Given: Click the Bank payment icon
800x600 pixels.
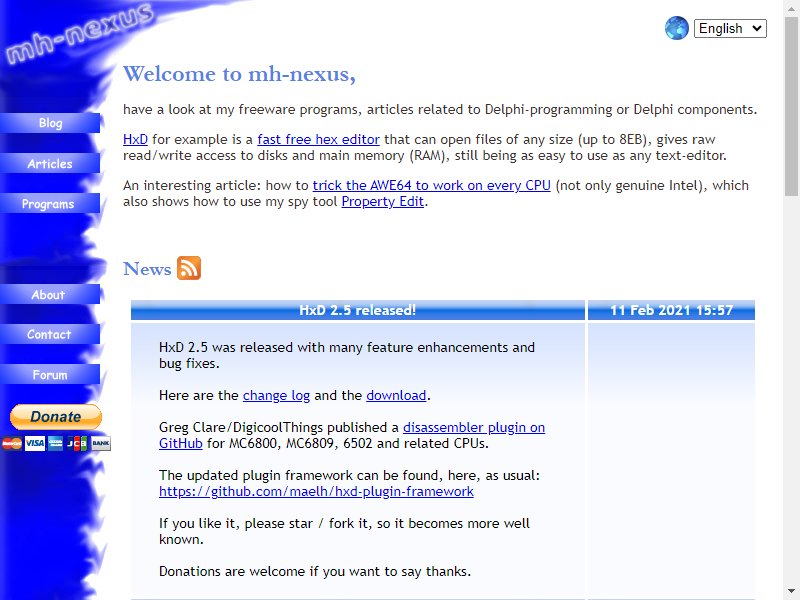Looking at the screenshot, I should 101,443.
